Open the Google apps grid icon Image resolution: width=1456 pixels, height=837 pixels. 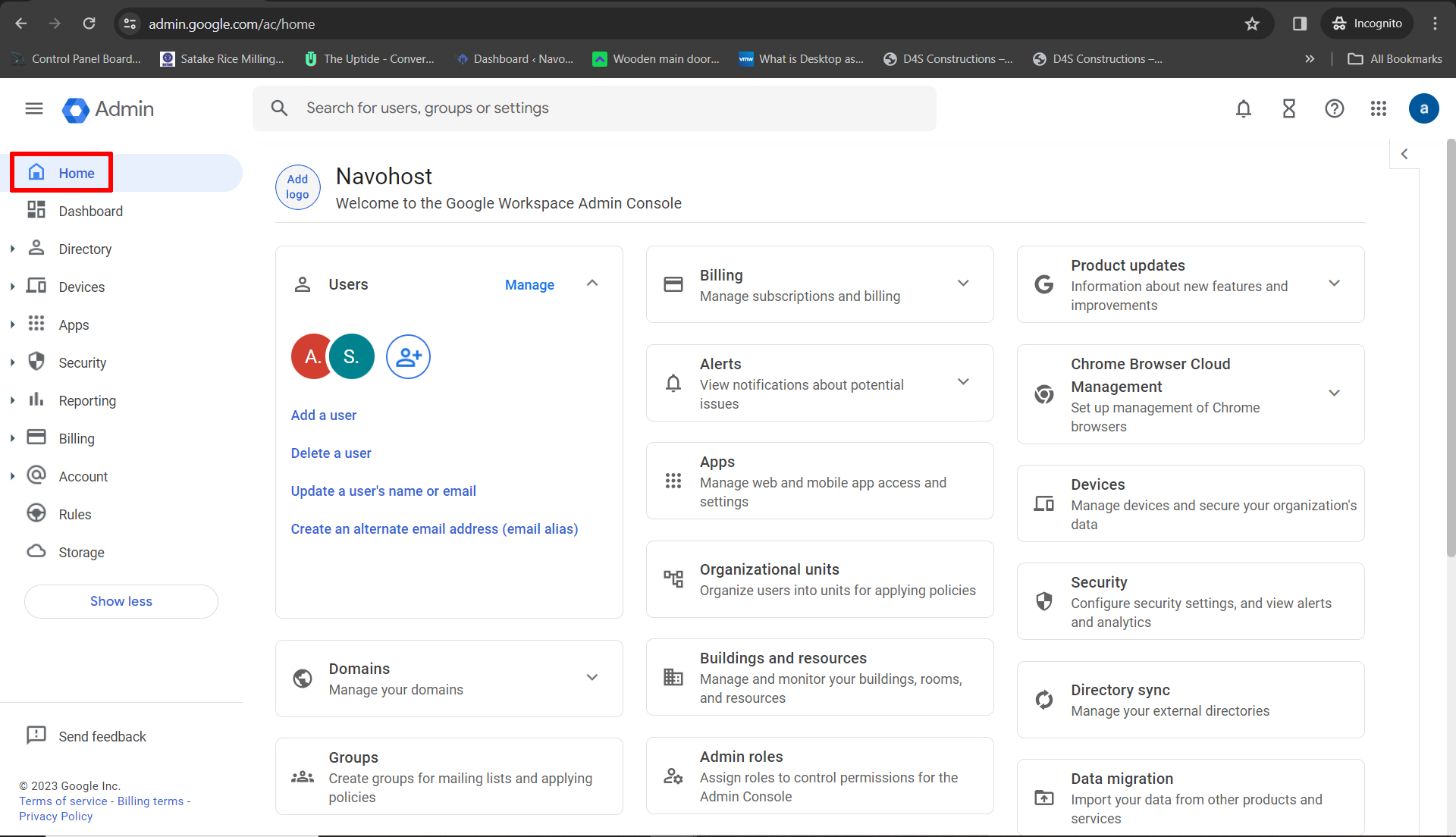pyautogui.click(x=1379, y=108)
